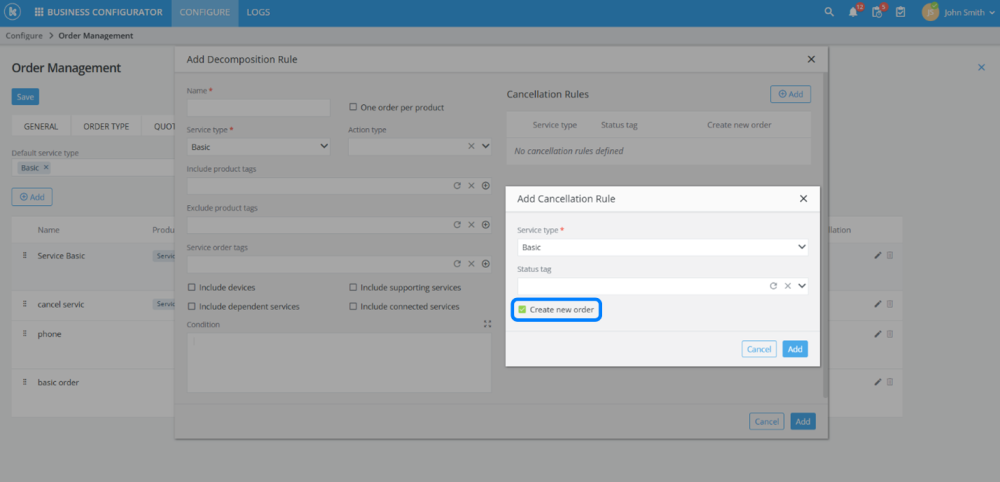Open Service type dropdown in cancellation rule

662,246
